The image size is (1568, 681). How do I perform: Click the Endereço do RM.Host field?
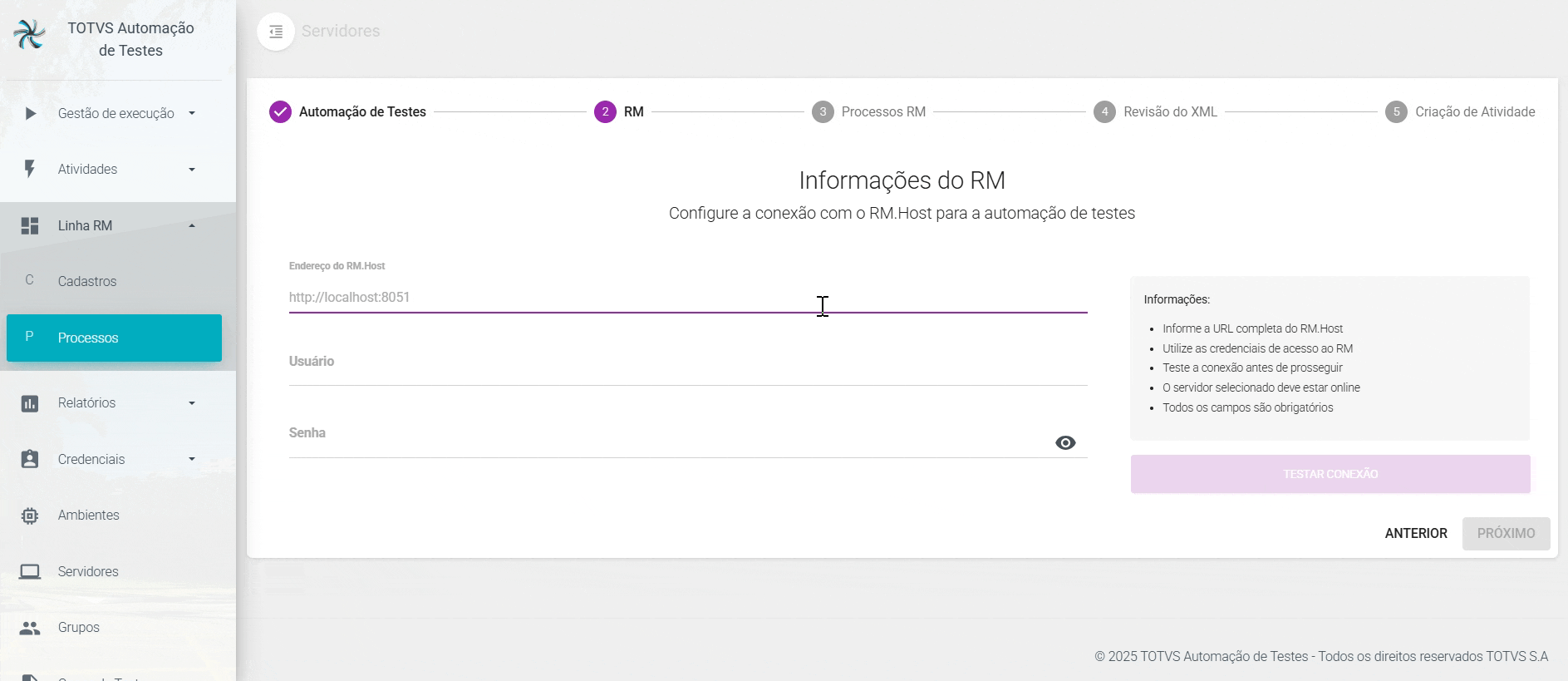(x=687, y=298)
